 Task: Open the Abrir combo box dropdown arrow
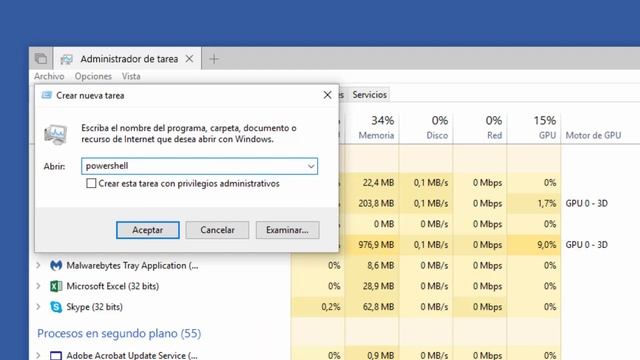click(311, 166)
